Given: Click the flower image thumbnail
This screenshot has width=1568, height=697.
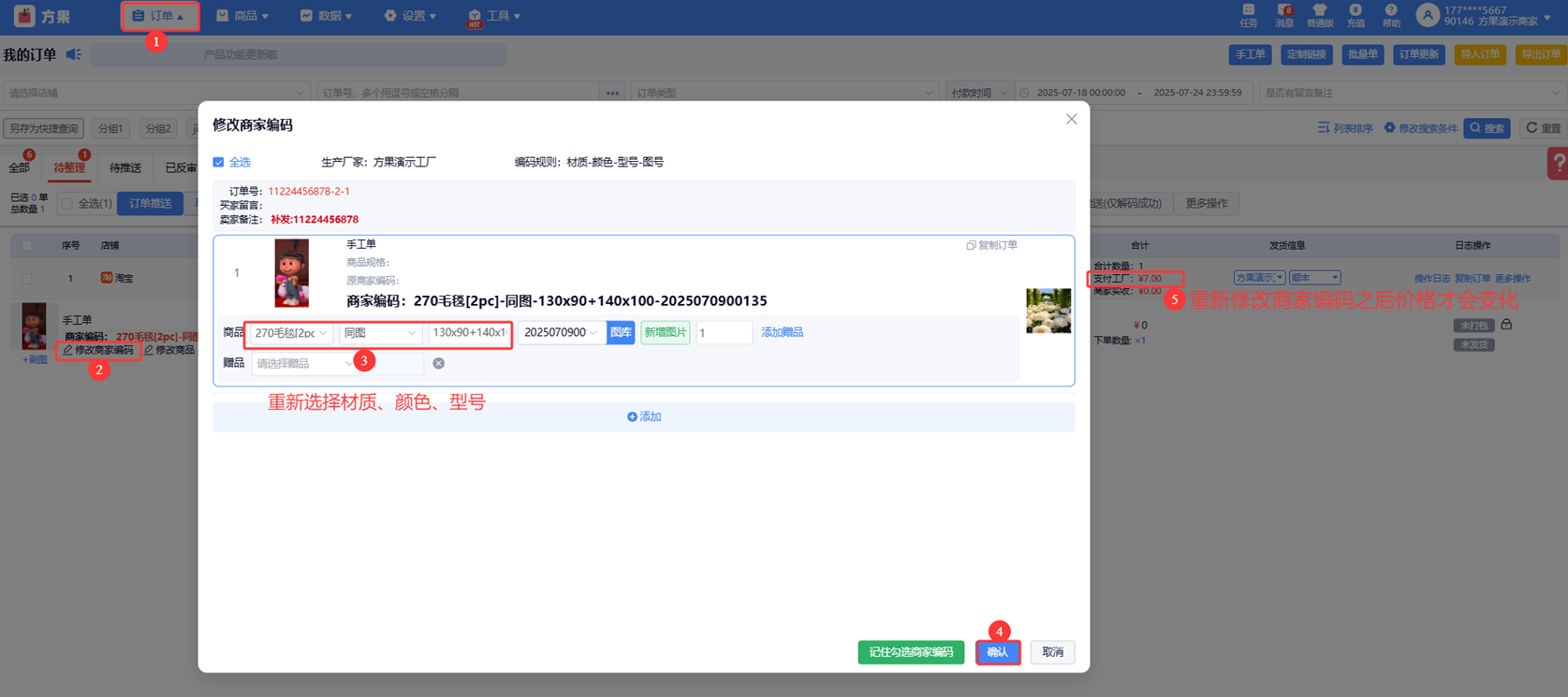Looking at the screenshot, I should [x=1048, y=311].
